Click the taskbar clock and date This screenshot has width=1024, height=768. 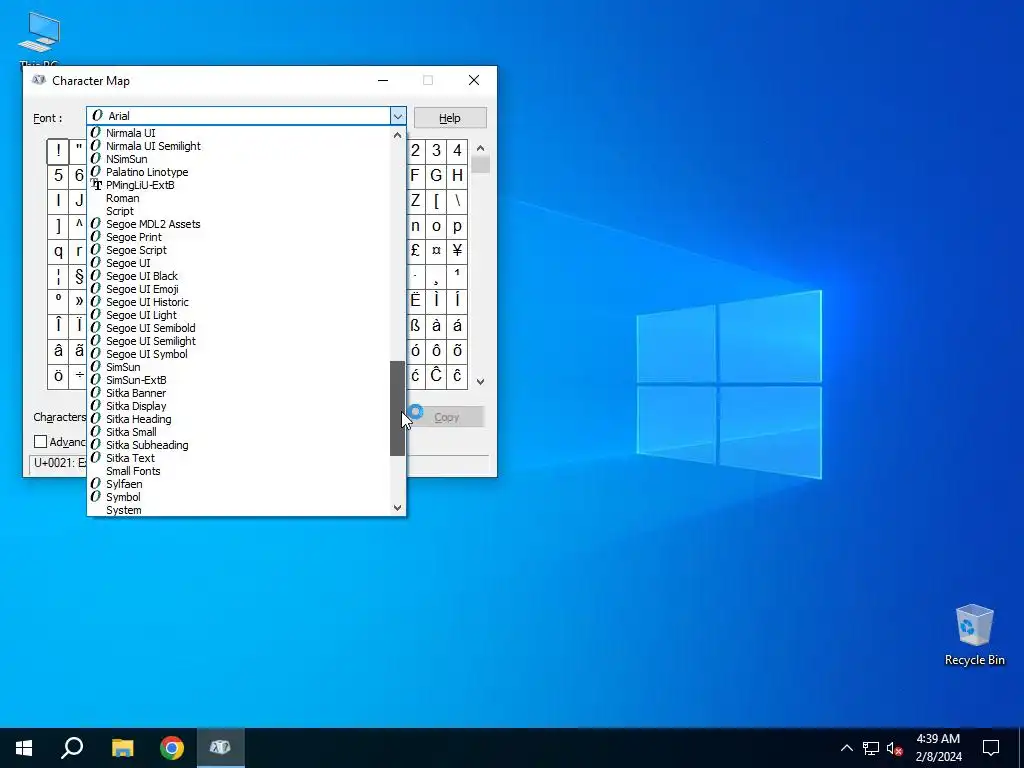[x=938, y=748]
